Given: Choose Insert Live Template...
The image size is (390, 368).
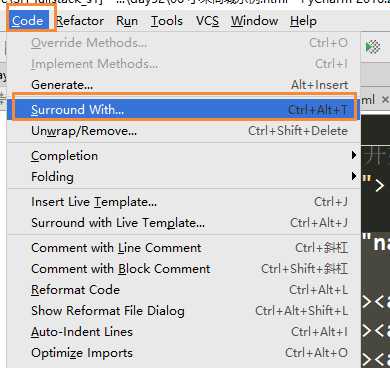Looking at the screenshot, I should [183, 202].
